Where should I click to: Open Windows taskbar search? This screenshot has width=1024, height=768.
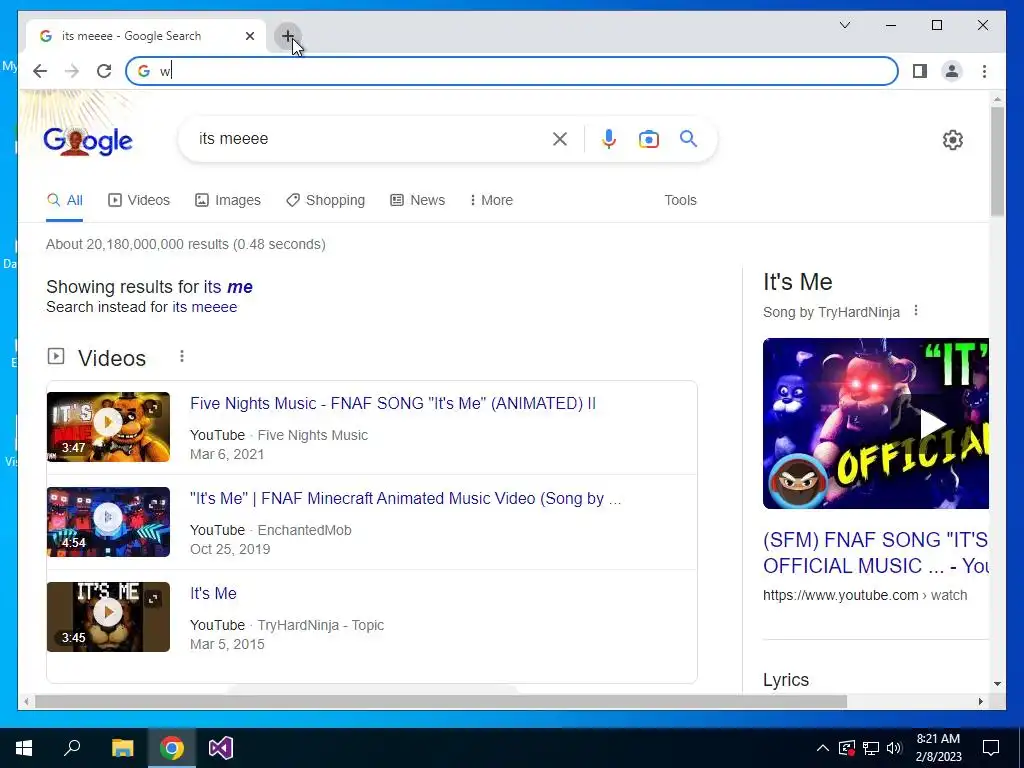(72, 748)
